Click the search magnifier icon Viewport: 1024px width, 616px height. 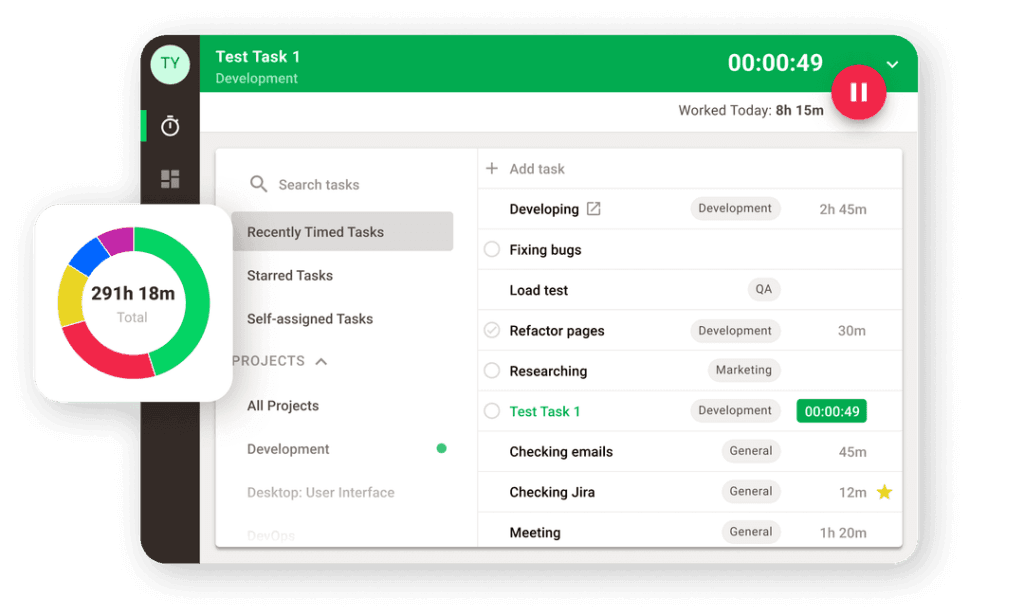pyautogui.click(x=258, y=184)
